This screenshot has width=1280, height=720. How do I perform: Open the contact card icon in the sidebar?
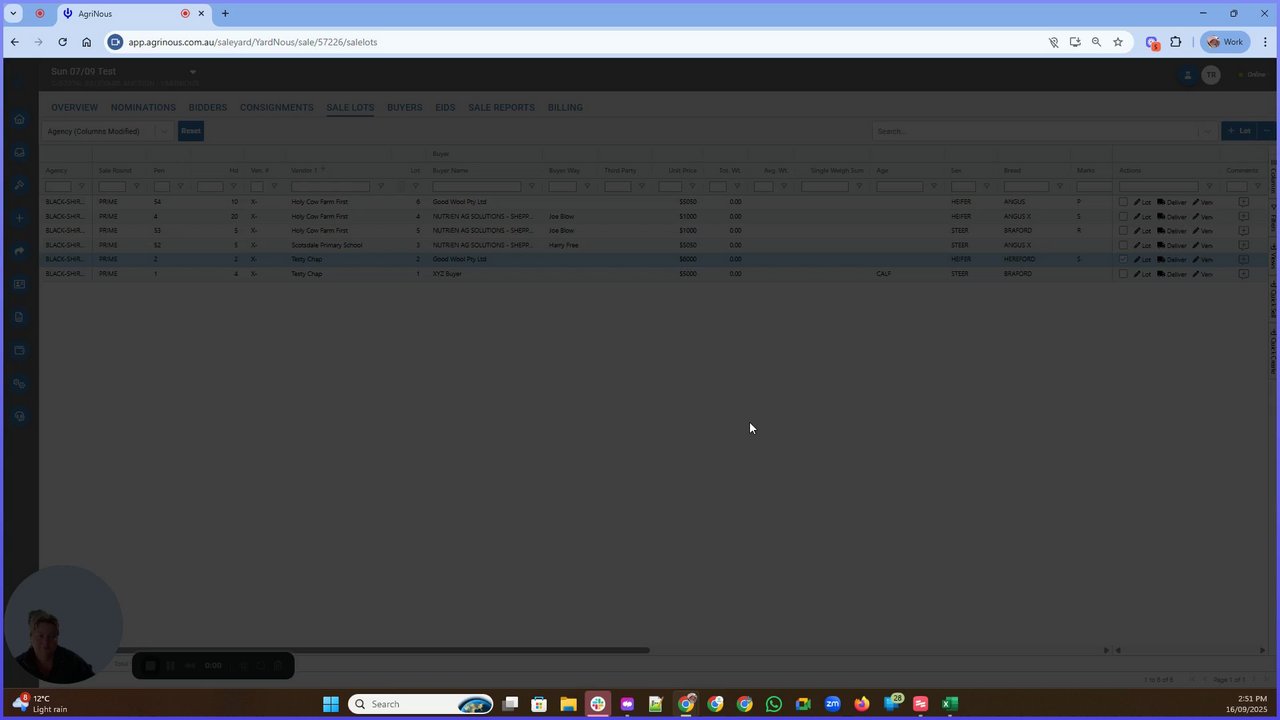[x=19, y=284]
